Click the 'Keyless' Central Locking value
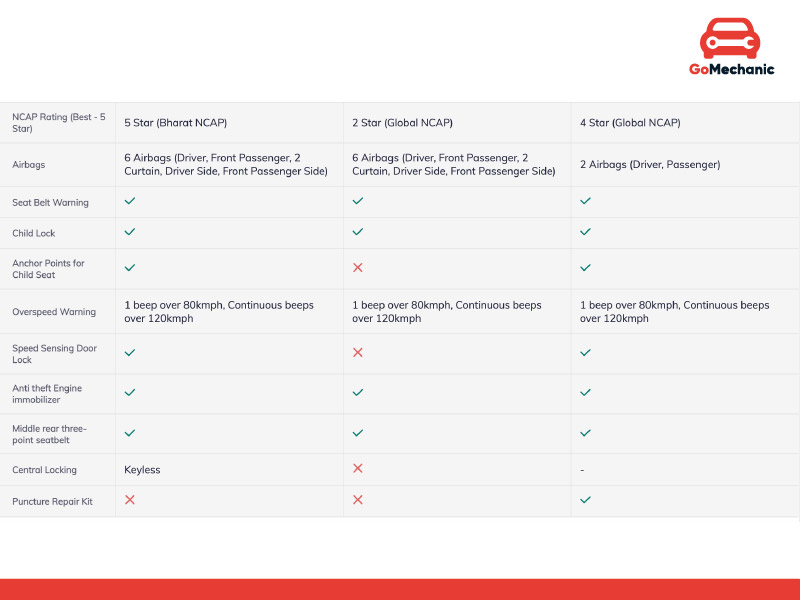This screenshot has height=600, width=800. [142, 469]
